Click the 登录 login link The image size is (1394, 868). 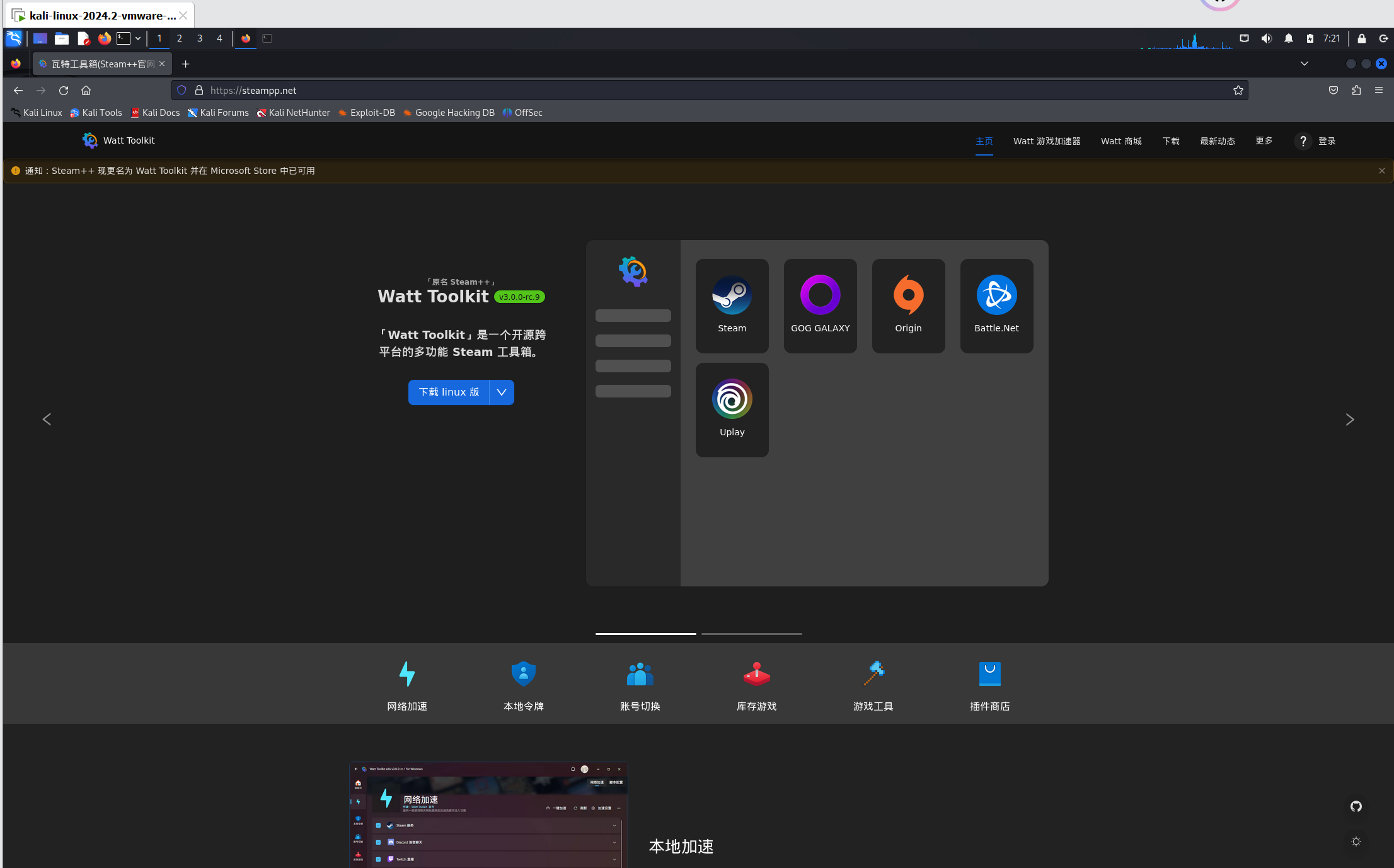(1327, 141)
